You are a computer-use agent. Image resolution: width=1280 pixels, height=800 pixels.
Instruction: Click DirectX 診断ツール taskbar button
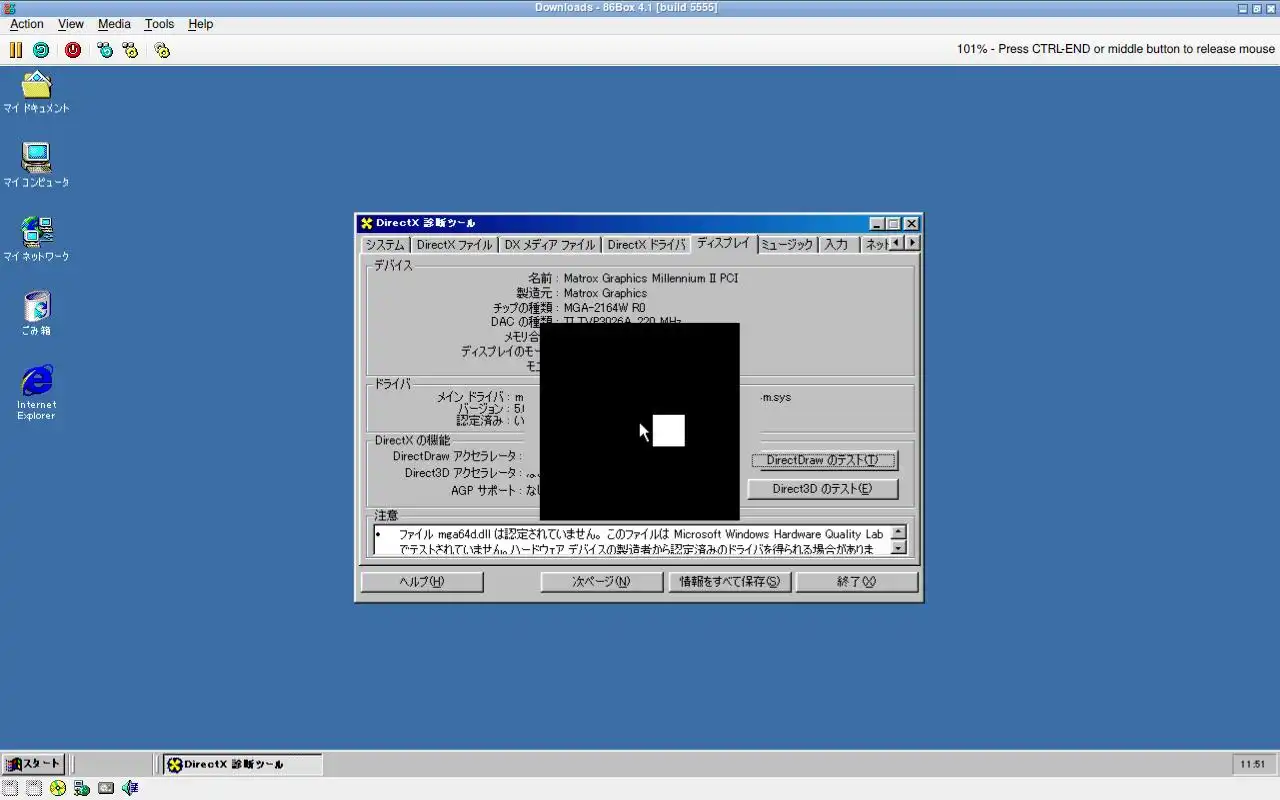click(243, 764)
